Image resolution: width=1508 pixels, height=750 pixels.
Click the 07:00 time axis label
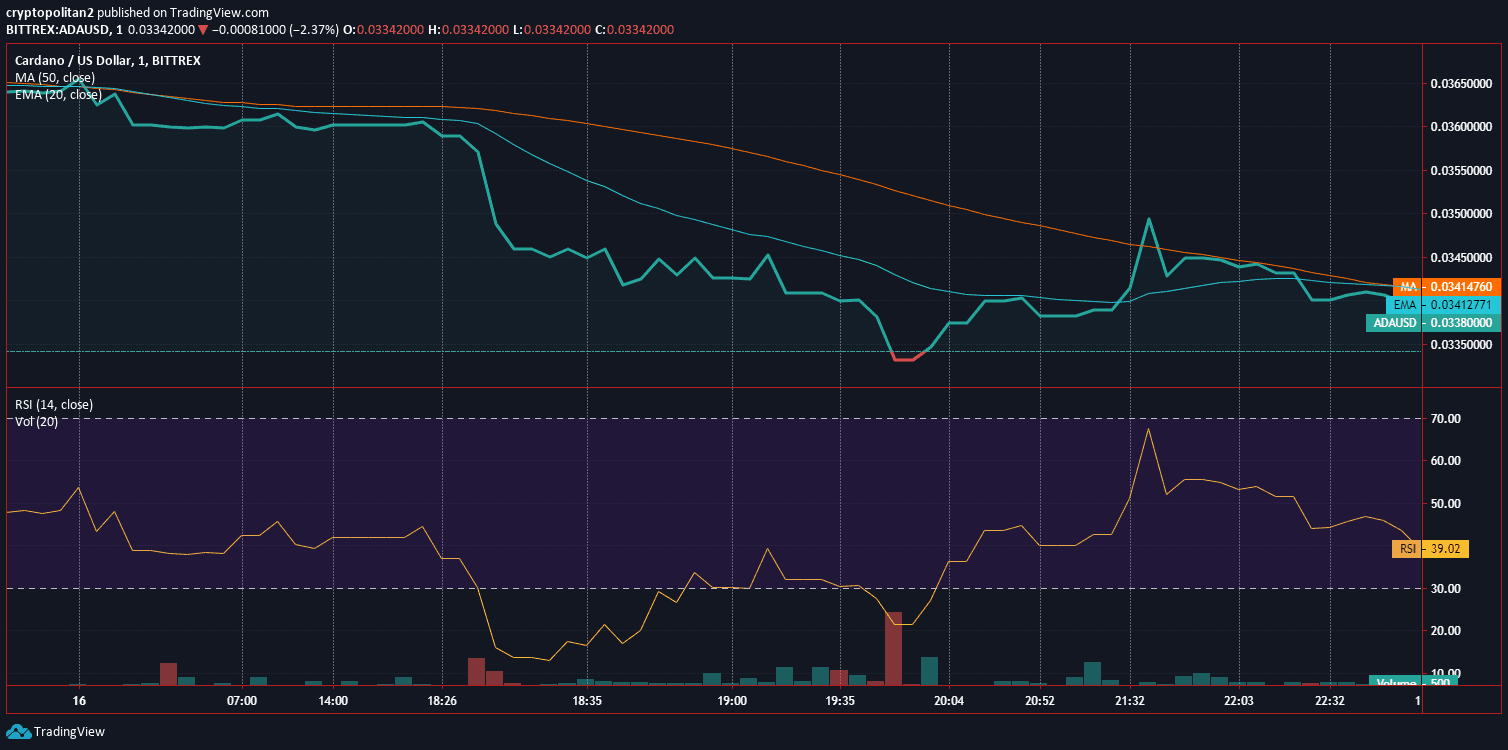pos(242,702)
